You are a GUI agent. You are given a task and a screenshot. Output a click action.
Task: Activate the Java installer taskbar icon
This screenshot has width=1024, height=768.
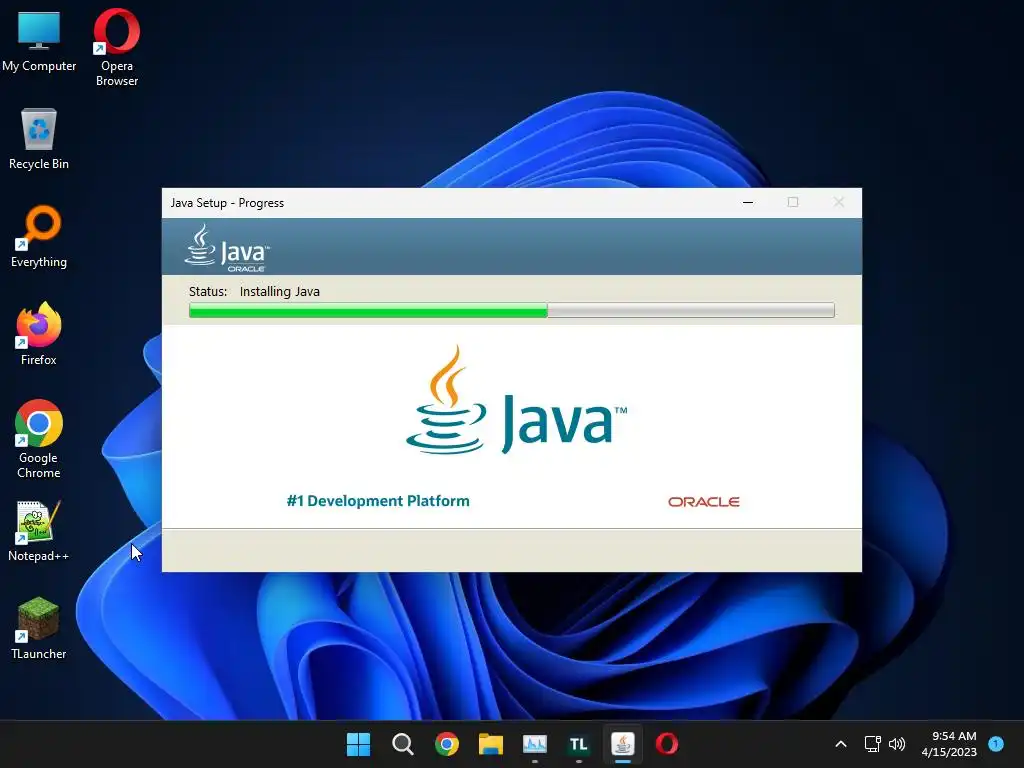point(622,744)
